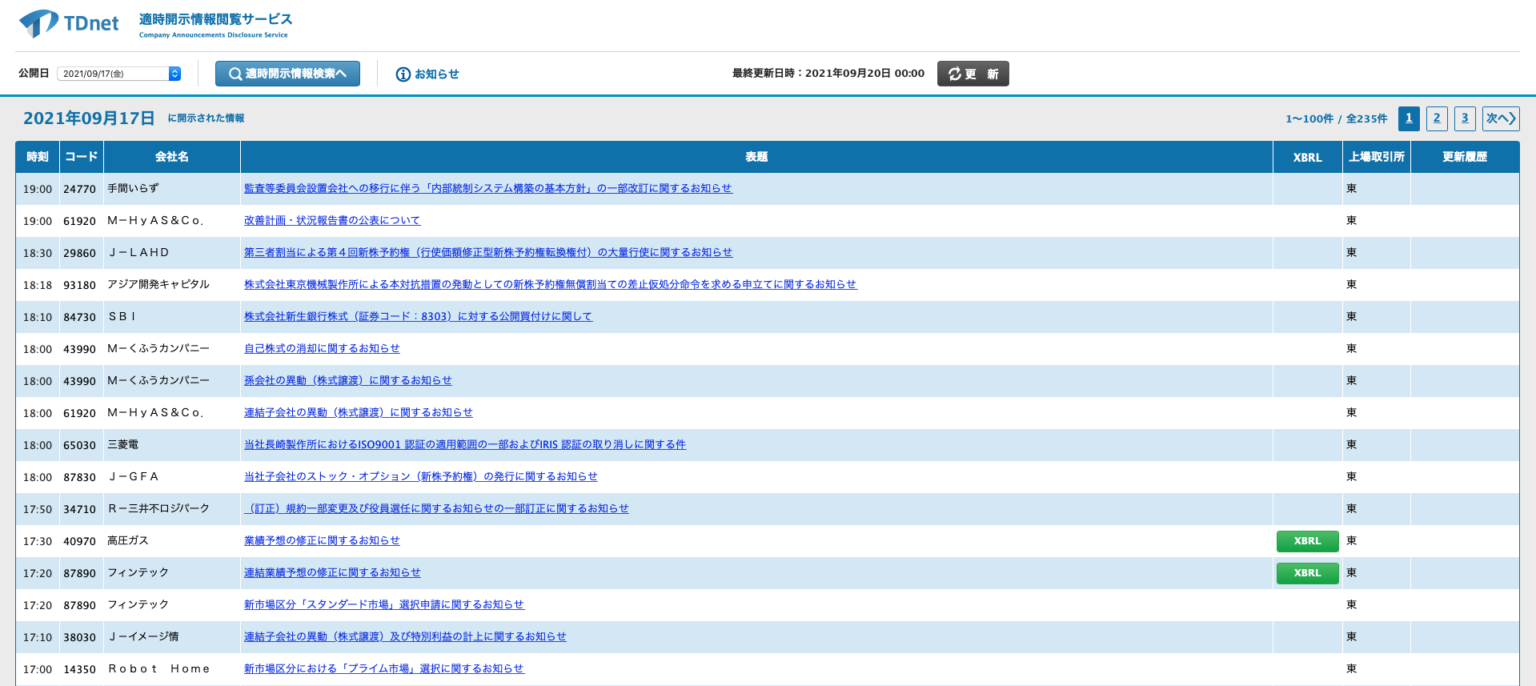Open 手間いらず internal control policy revision notice
This screenshot has height=686, width=1536.
(x=488, y=188)
